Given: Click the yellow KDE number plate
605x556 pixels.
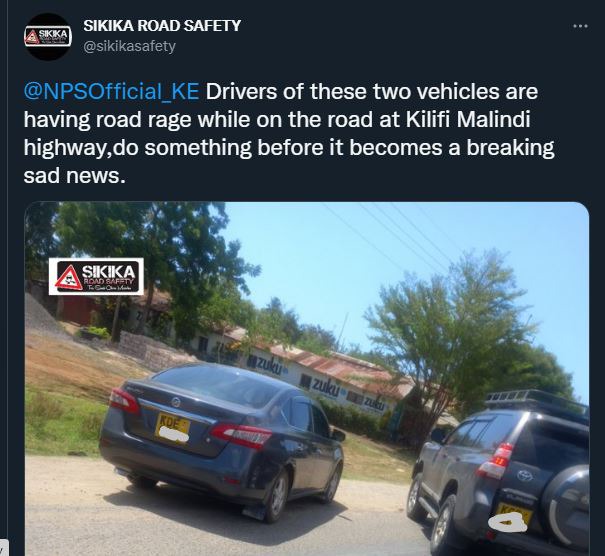Looking at the screenshot, I should [x=172, y=428].
